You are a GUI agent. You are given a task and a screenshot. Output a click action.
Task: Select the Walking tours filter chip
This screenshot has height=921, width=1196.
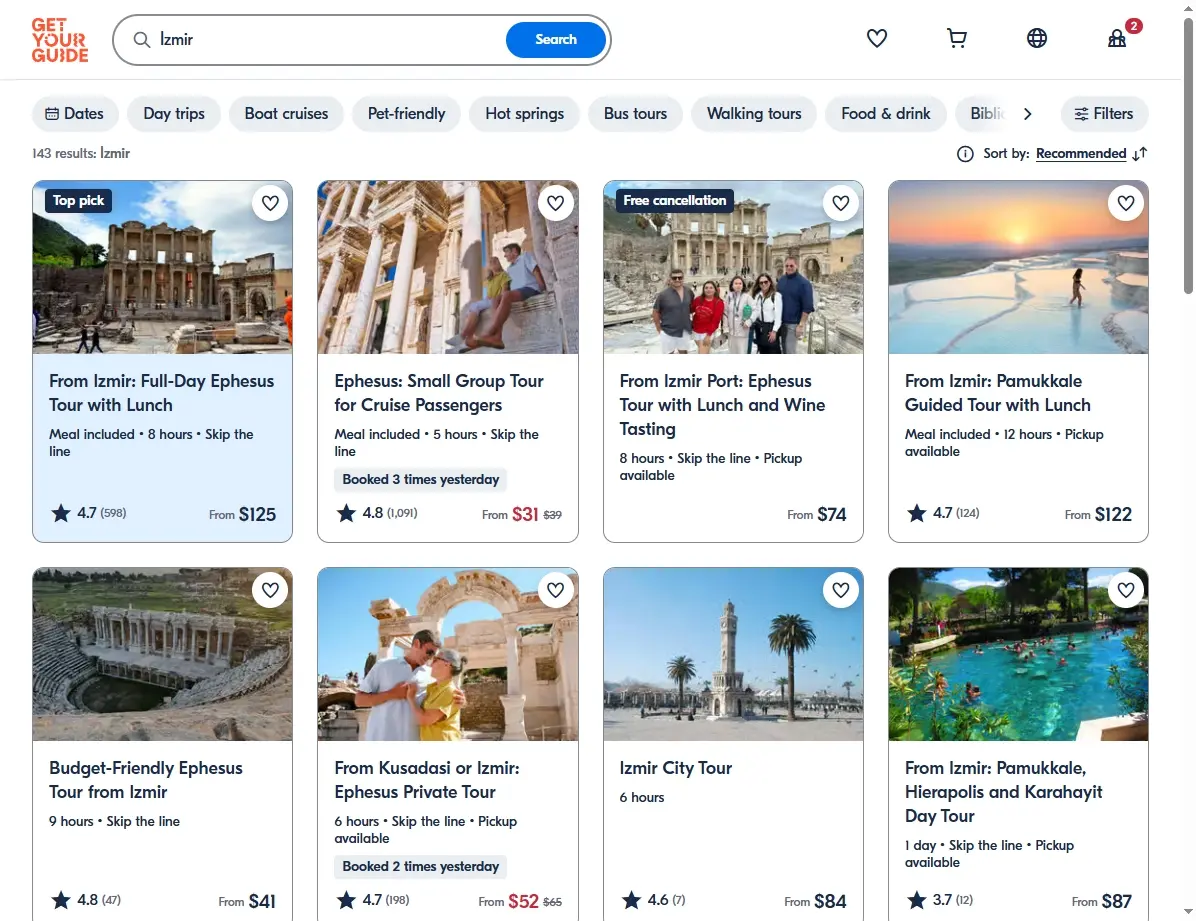pos(754,114)
